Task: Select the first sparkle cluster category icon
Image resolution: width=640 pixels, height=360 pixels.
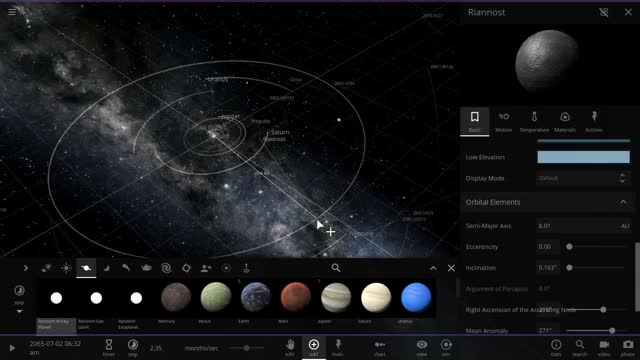Action: click(x=46, y=268)
